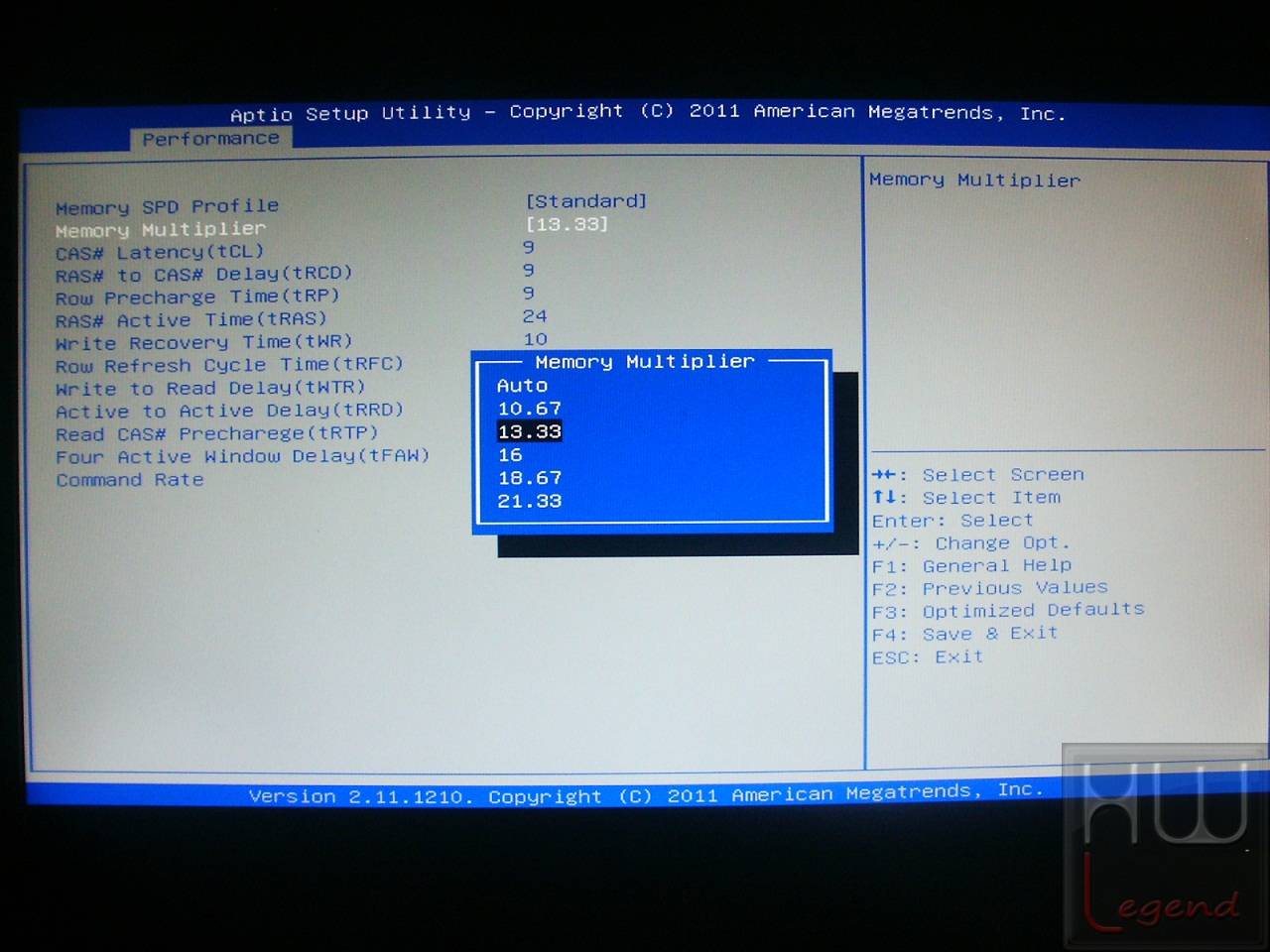
Task: Click the Enter: Select hint
Action: coord(952,521)
